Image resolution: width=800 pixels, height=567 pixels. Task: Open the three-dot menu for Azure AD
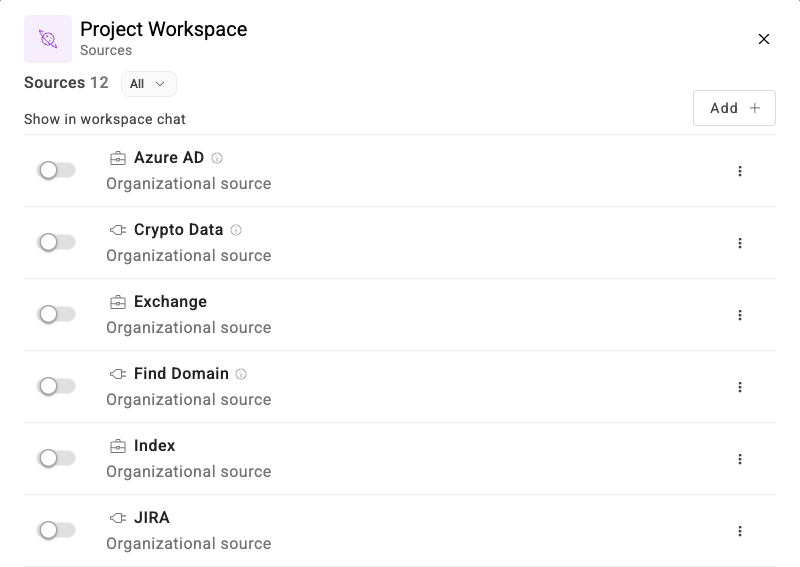(x=740, y=171)
